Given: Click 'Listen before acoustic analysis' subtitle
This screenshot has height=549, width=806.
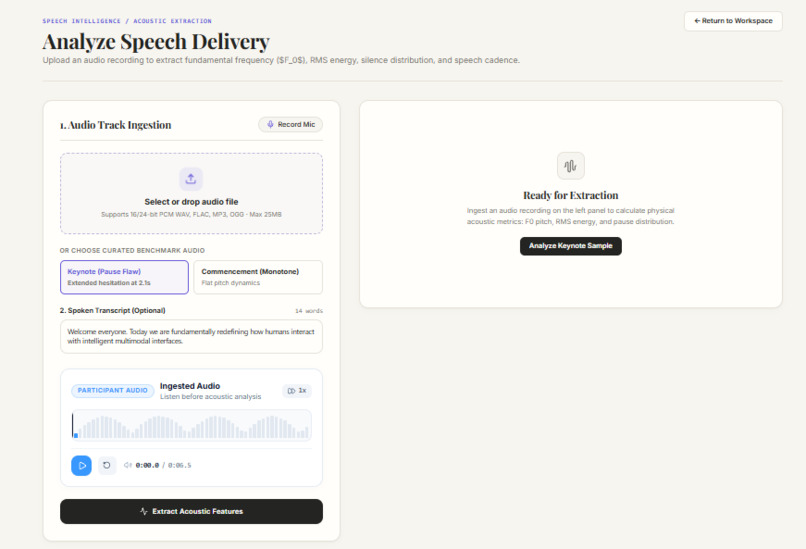Looking at the screenshot, I should (210, 397).
